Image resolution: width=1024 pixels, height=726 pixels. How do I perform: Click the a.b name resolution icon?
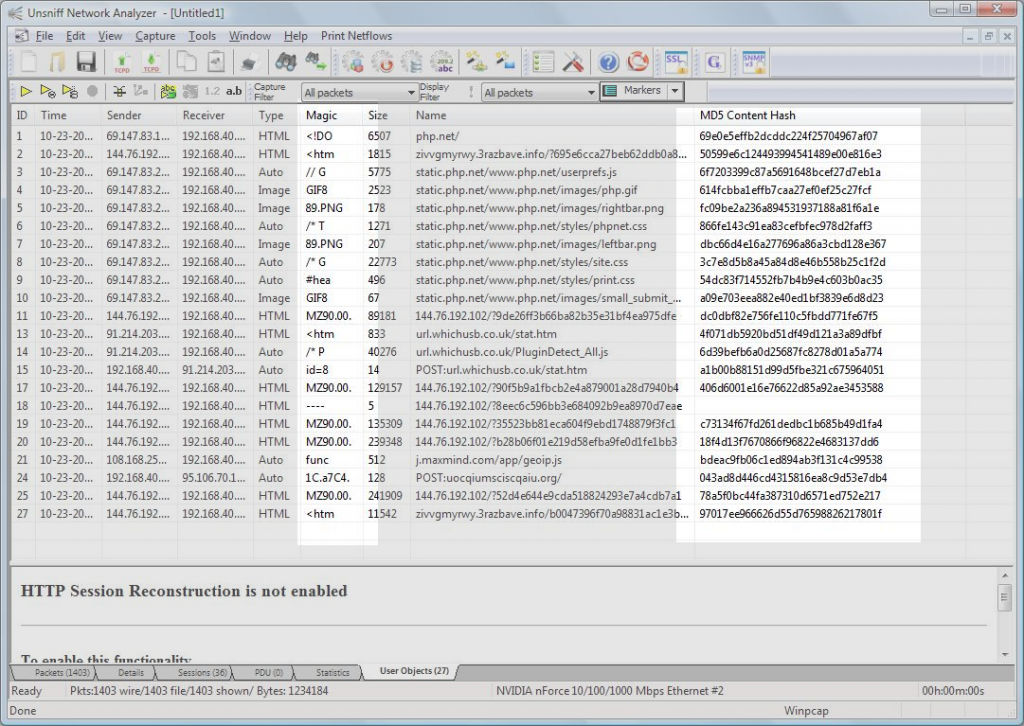(234, 91)
